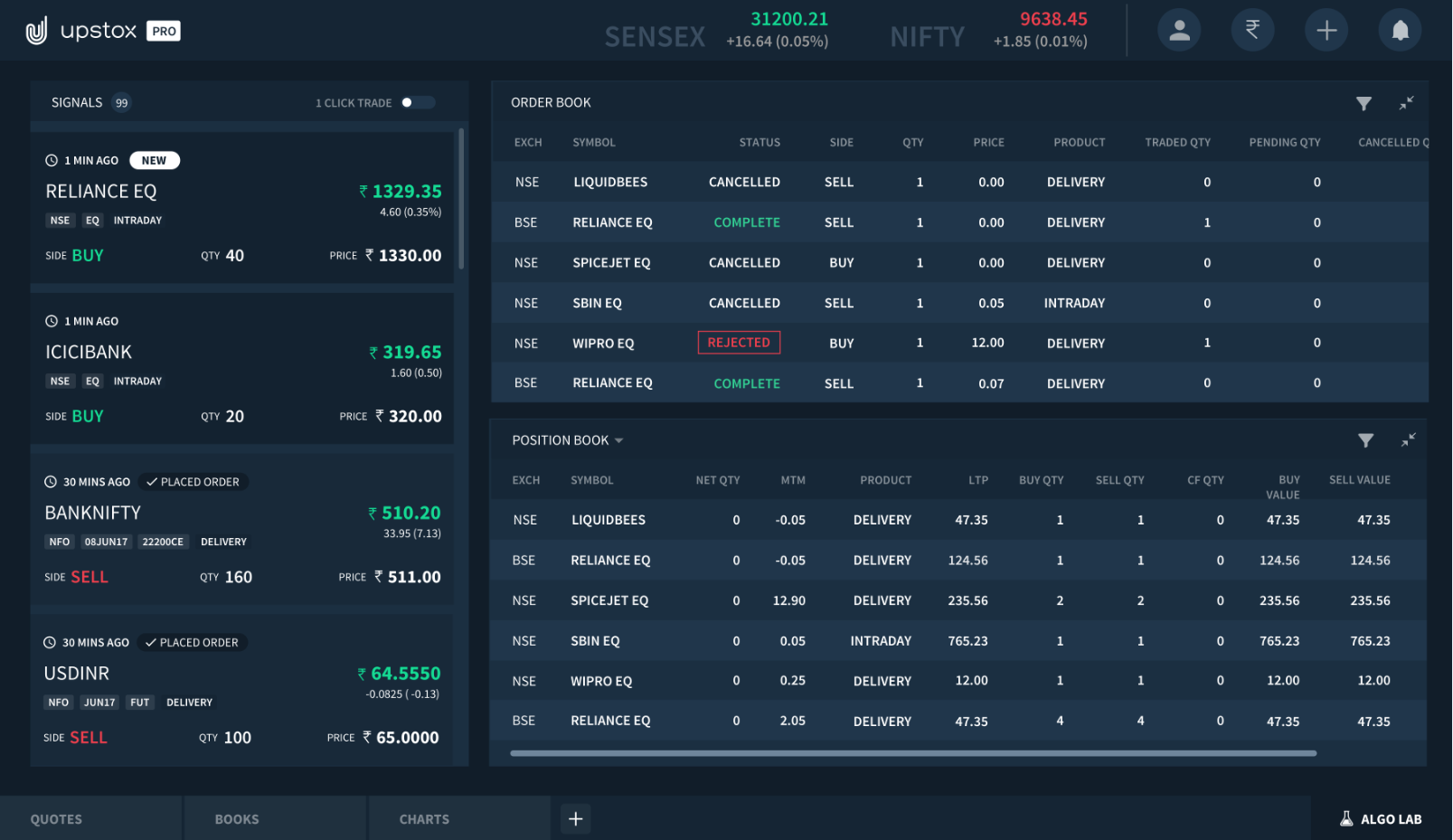
Task: Open the ICICIBANK signal card
Action: pyautogui.click(x=242, y=369)
